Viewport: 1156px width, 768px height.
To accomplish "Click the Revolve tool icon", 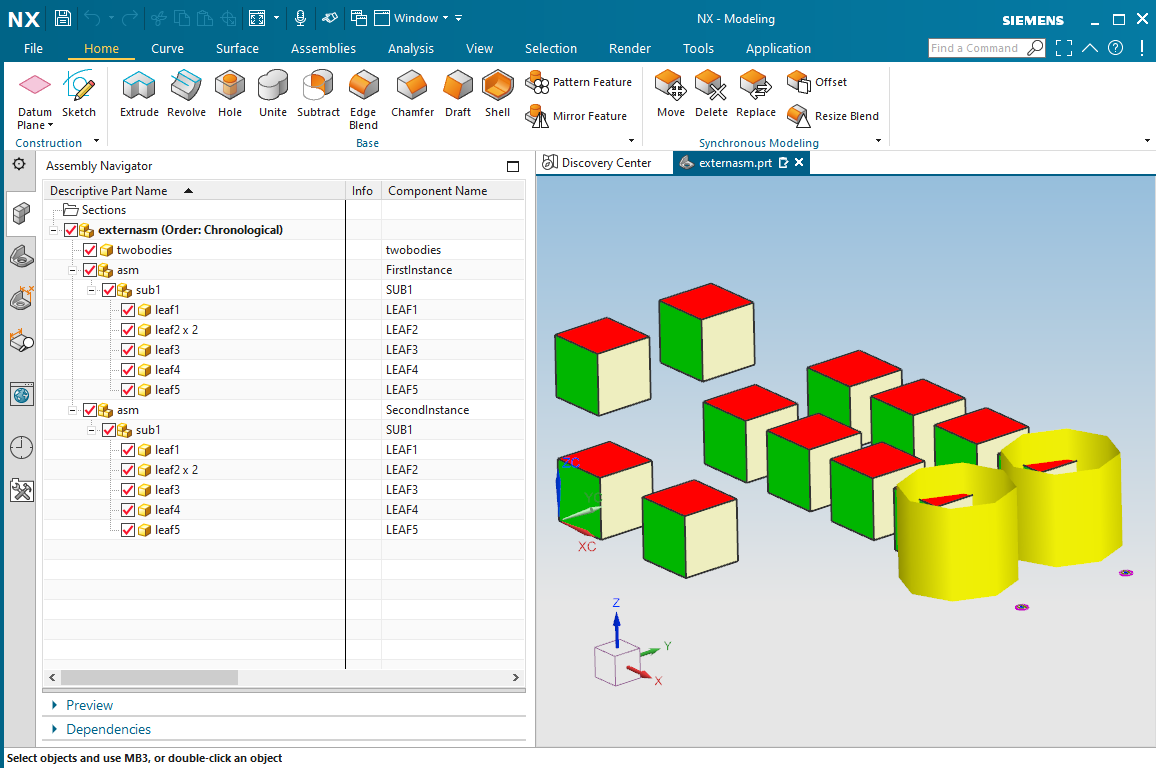I will click(186, 94).
